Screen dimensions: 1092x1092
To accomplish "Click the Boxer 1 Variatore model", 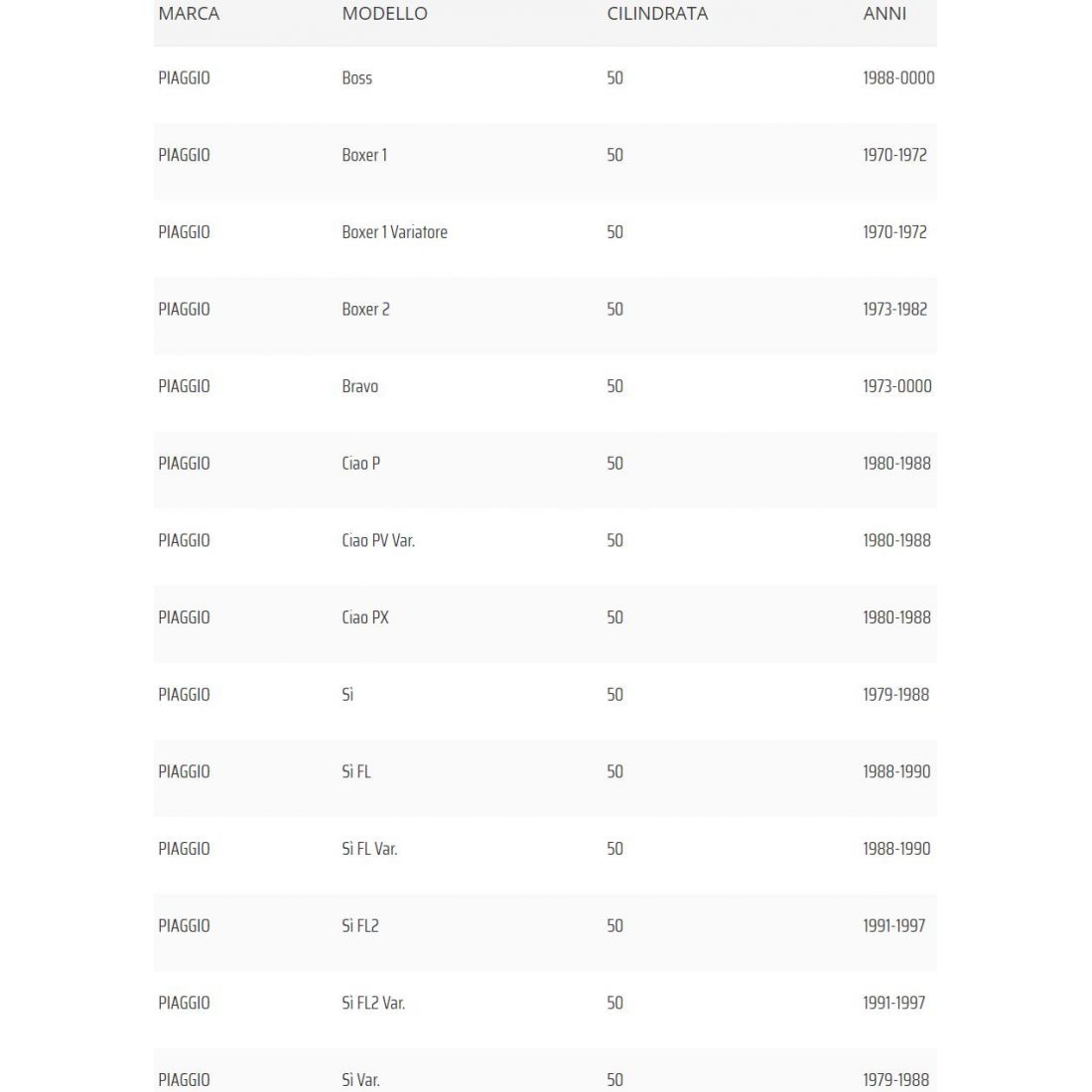I will [x=394, y=232].
